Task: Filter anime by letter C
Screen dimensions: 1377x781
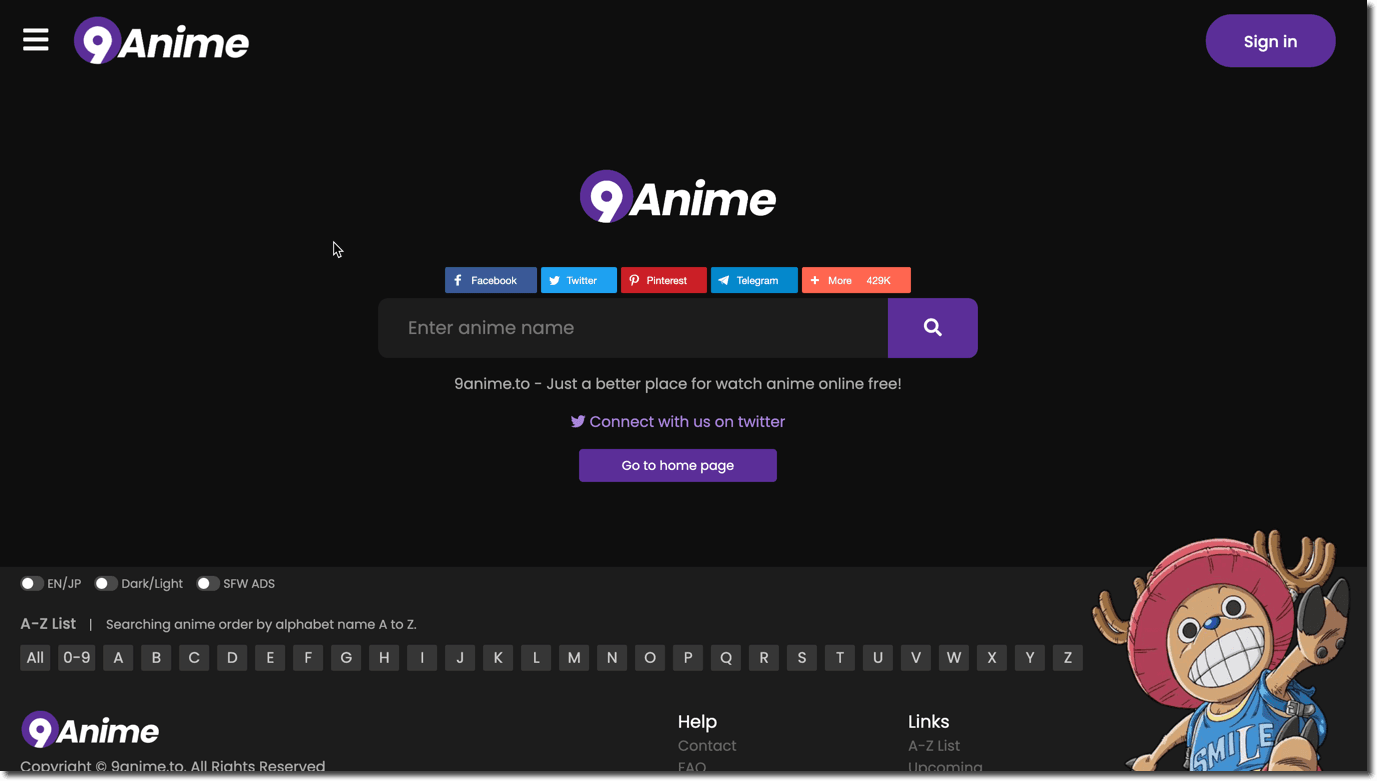Action: pyautogui.click(x=194, y=658)
